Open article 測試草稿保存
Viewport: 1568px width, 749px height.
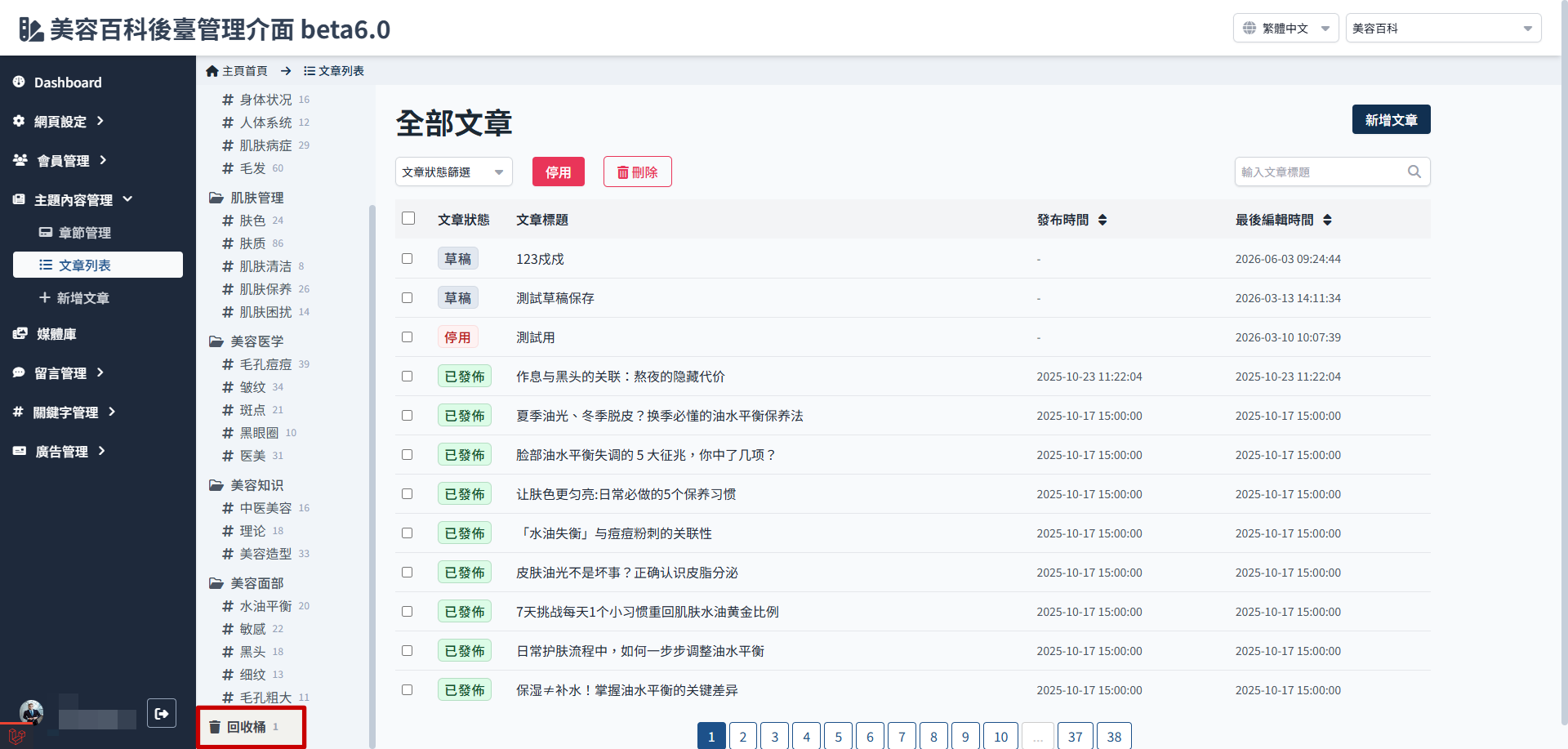coord(555,298)
